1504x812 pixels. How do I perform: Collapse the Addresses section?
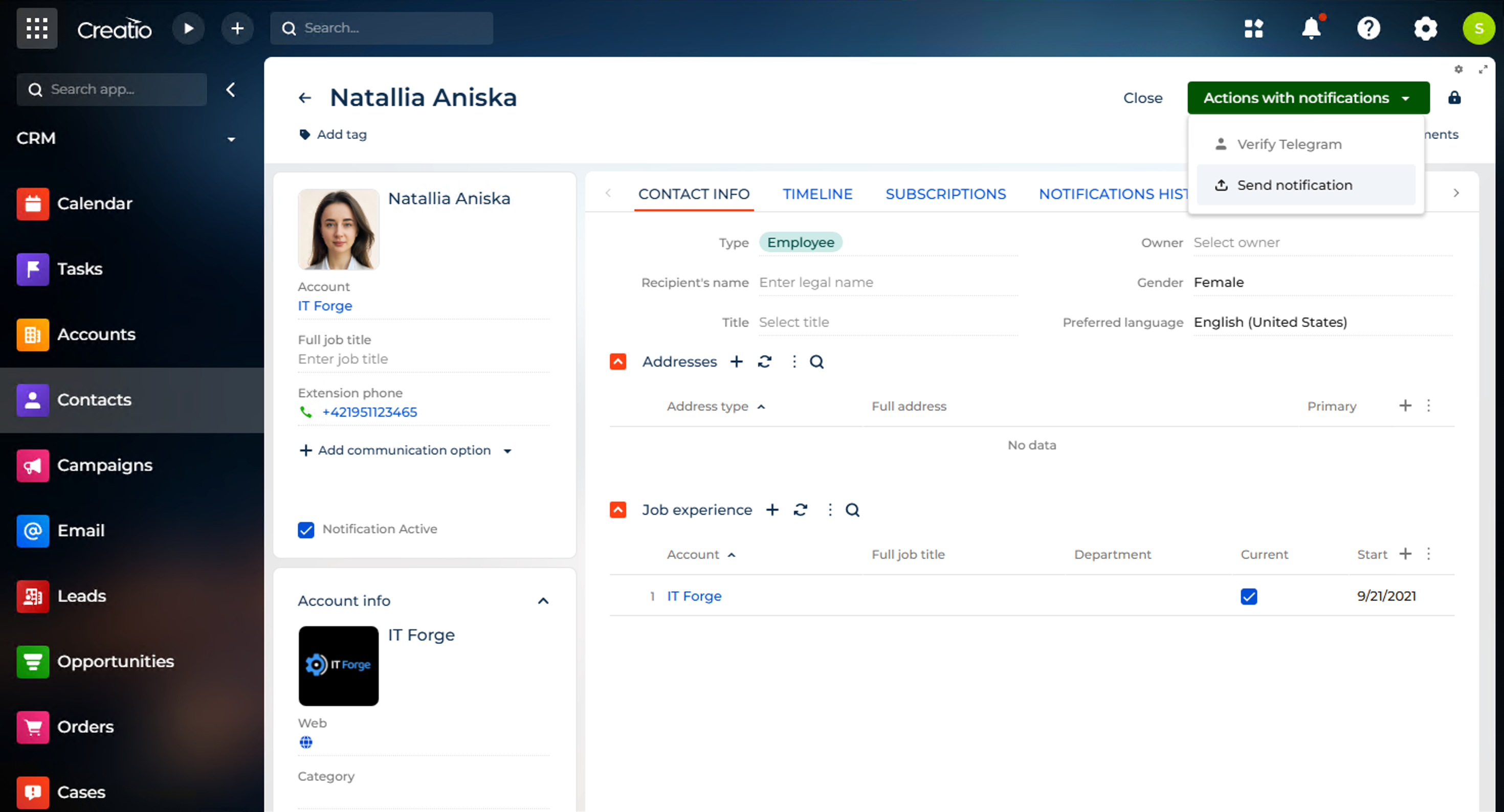click(618, 362)
